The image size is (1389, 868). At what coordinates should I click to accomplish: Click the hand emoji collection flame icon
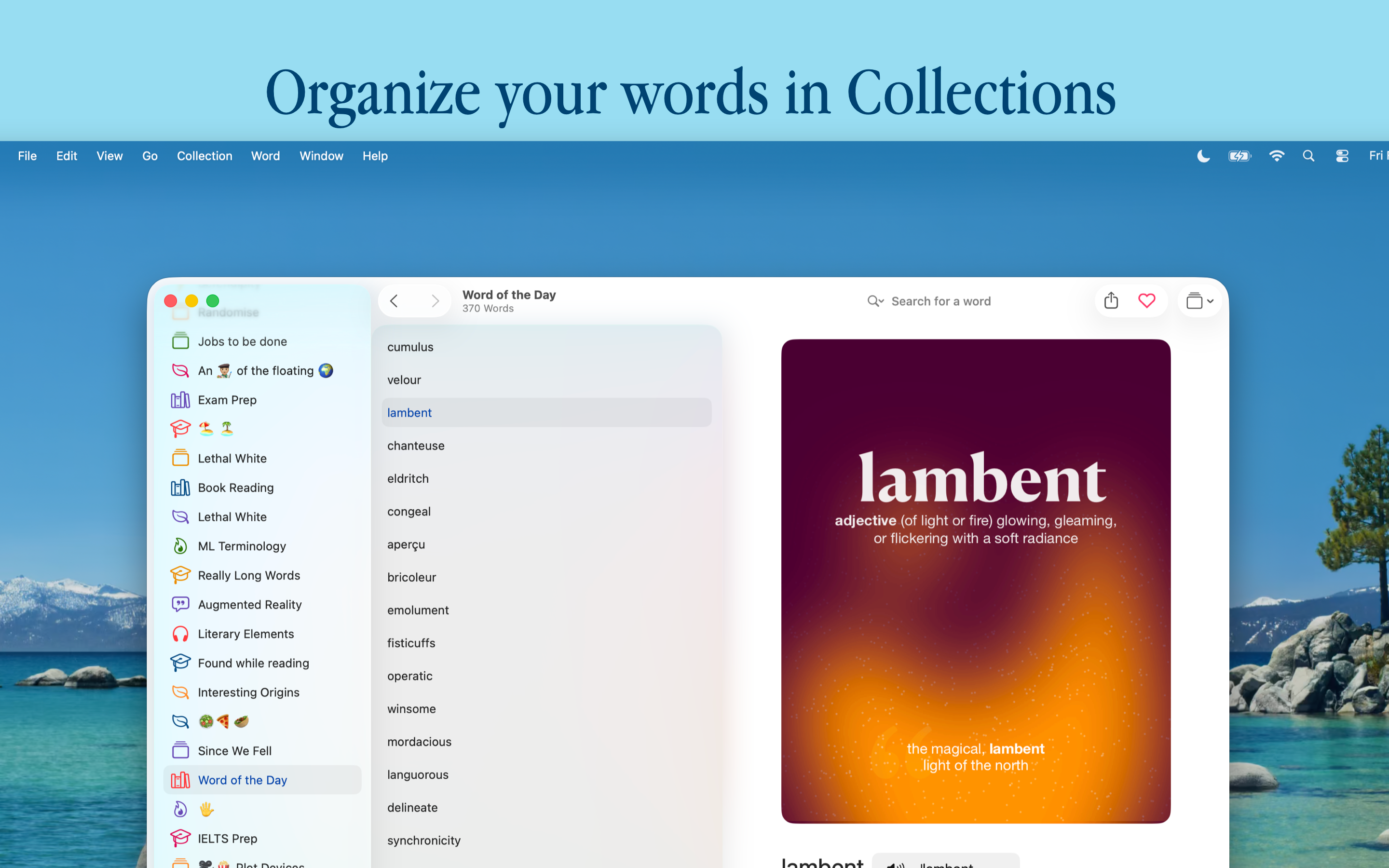(180, 809)
